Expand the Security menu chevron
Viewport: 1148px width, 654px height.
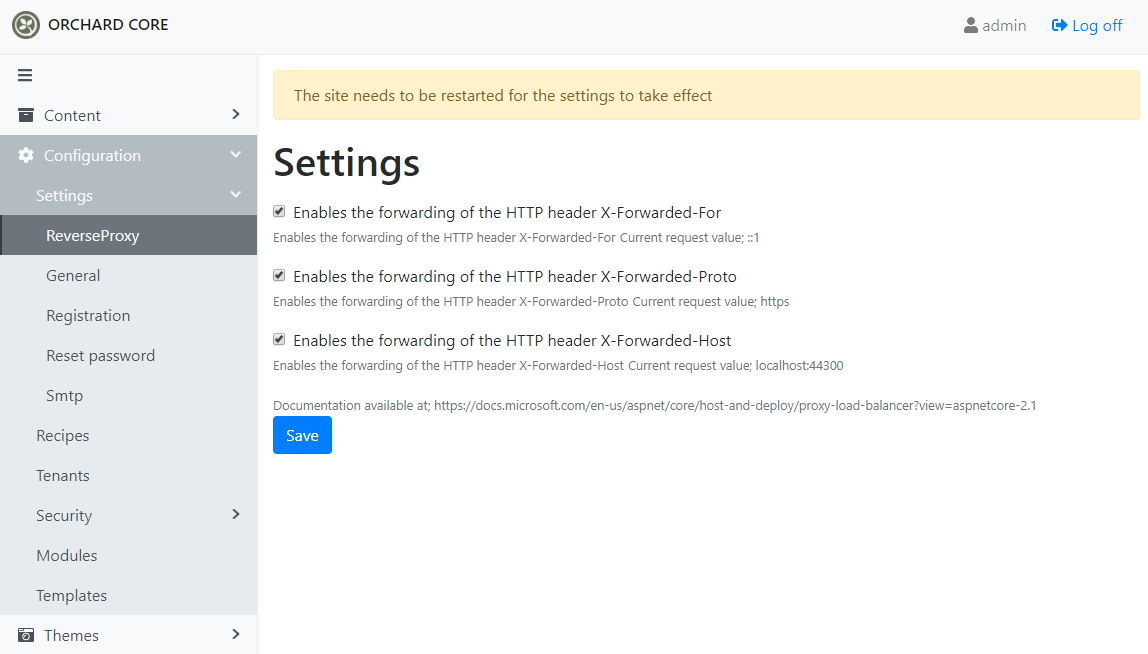236,514
